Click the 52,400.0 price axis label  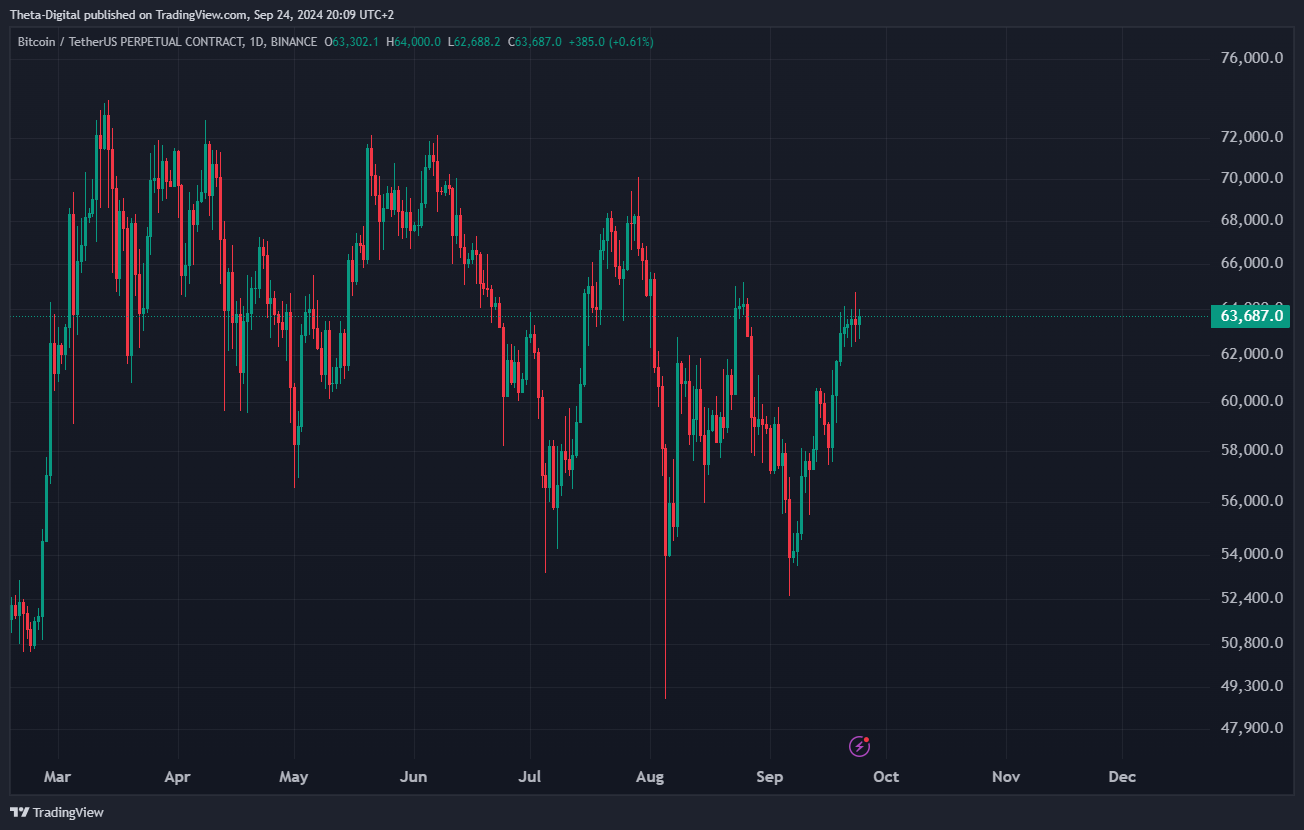click(1251, 598)
